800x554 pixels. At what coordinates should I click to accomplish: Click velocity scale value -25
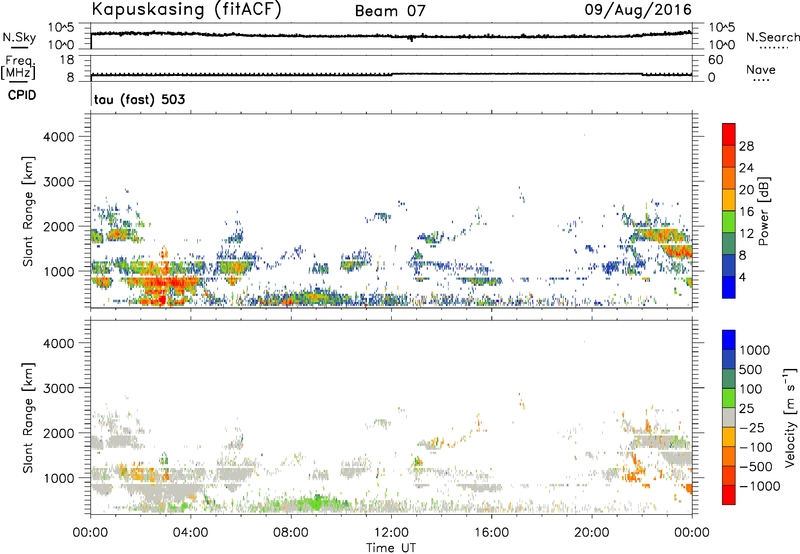point(752,427)
